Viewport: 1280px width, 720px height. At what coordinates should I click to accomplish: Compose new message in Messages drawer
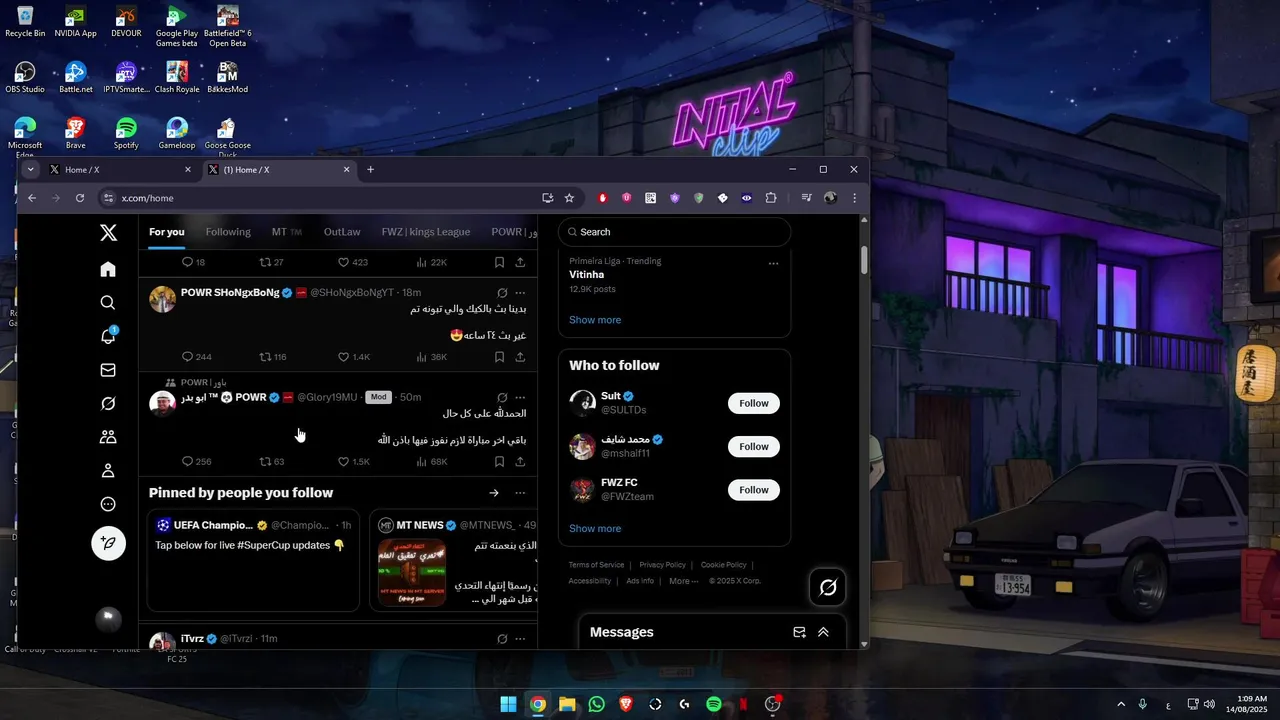(x=799, y=632)
